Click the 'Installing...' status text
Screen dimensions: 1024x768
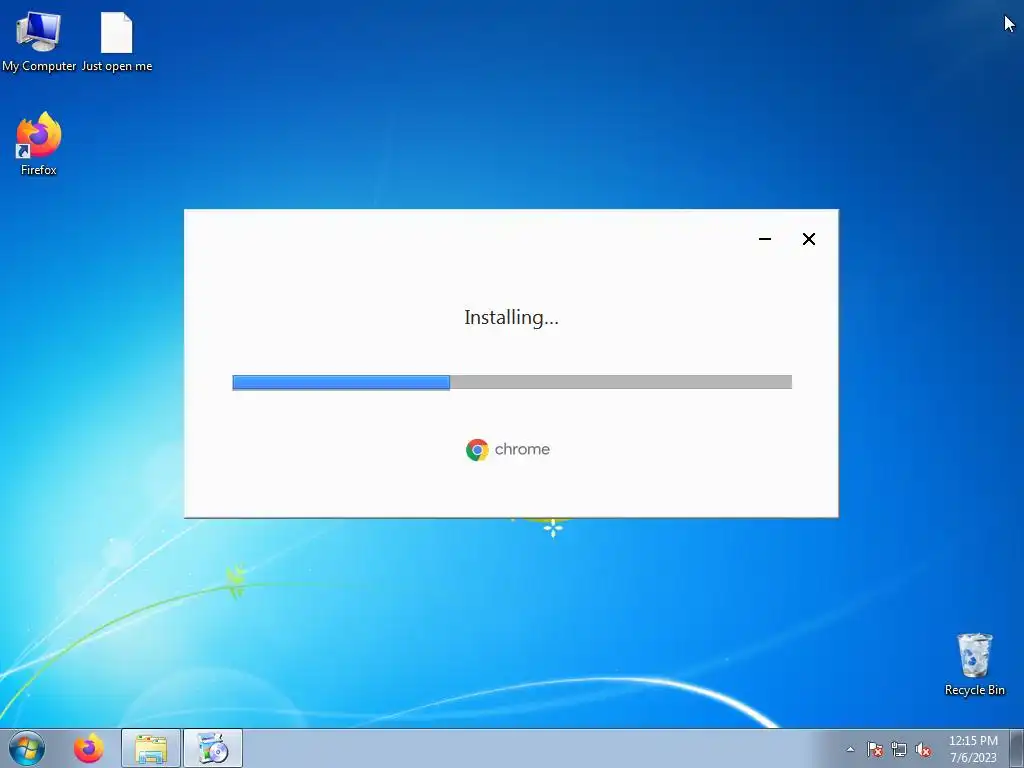click(x=511, y=317)
